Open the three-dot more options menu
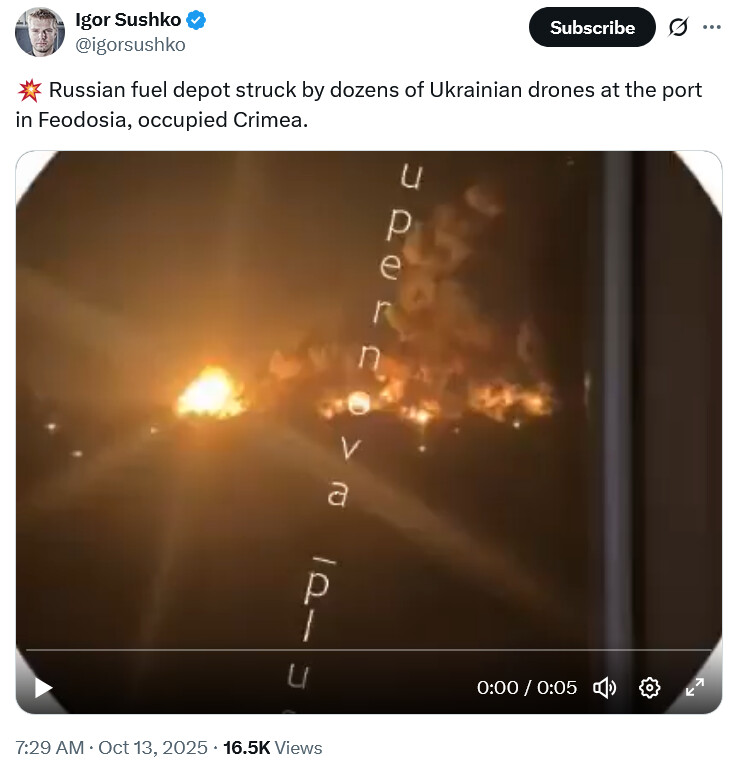740x768 pixels. pos(711,27)
